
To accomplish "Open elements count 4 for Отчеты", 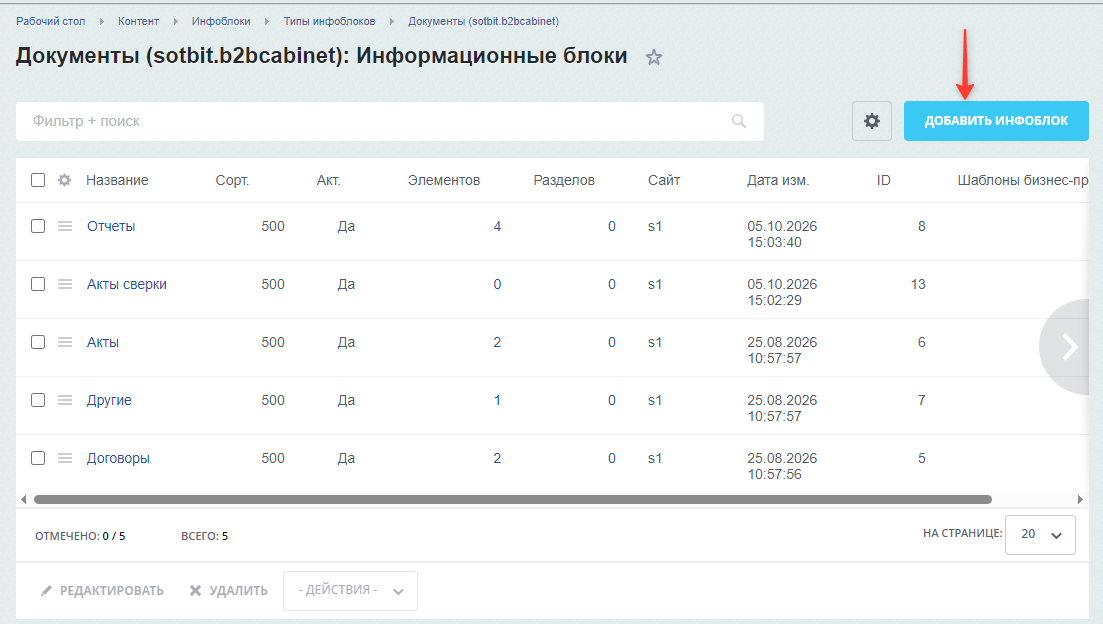I will (497, 227).
